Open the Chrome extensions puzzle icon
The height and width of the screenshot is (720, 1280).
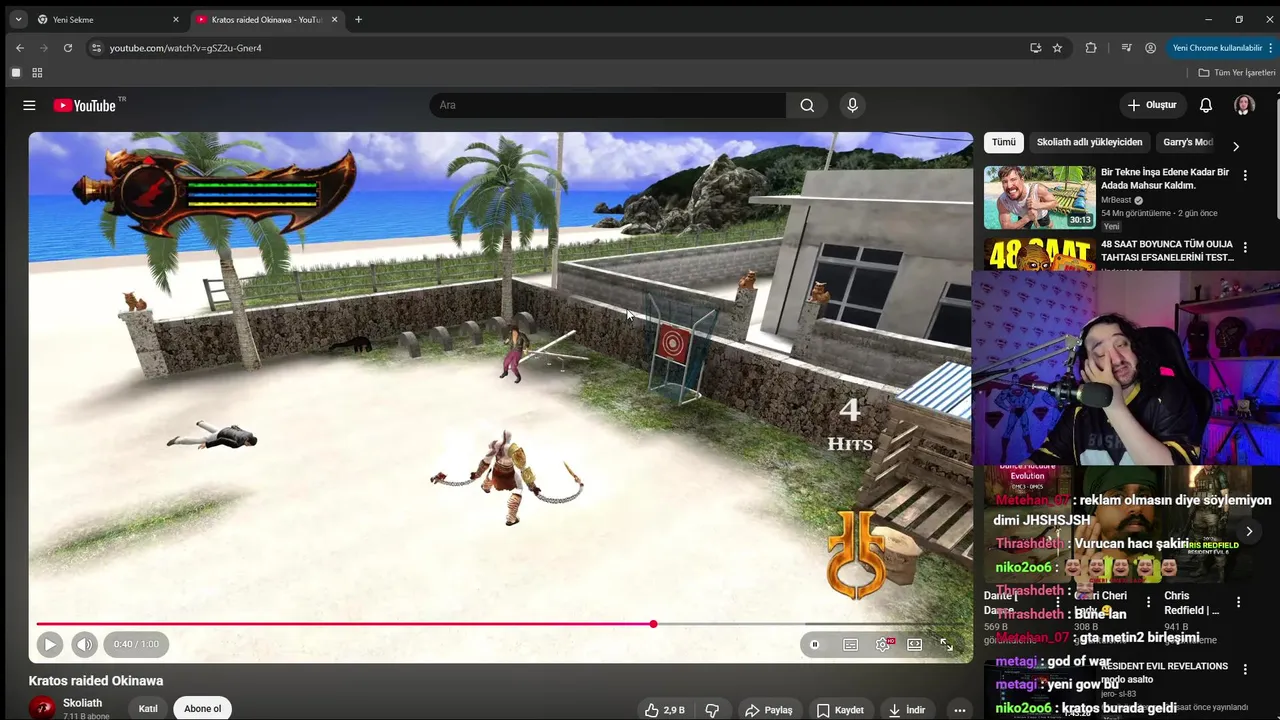click(x=1091, y=48)
